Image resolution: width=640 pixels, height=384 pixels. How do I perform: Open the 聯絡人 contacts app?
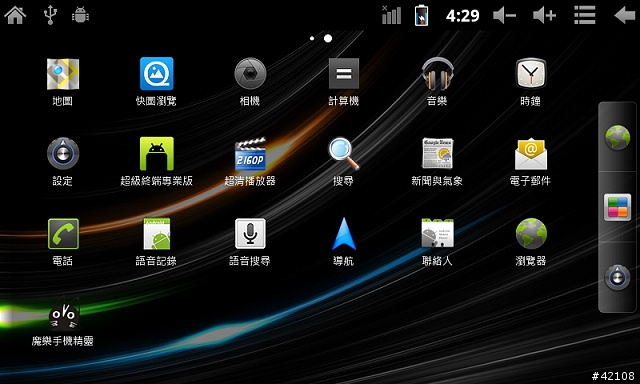coord(437,233)
